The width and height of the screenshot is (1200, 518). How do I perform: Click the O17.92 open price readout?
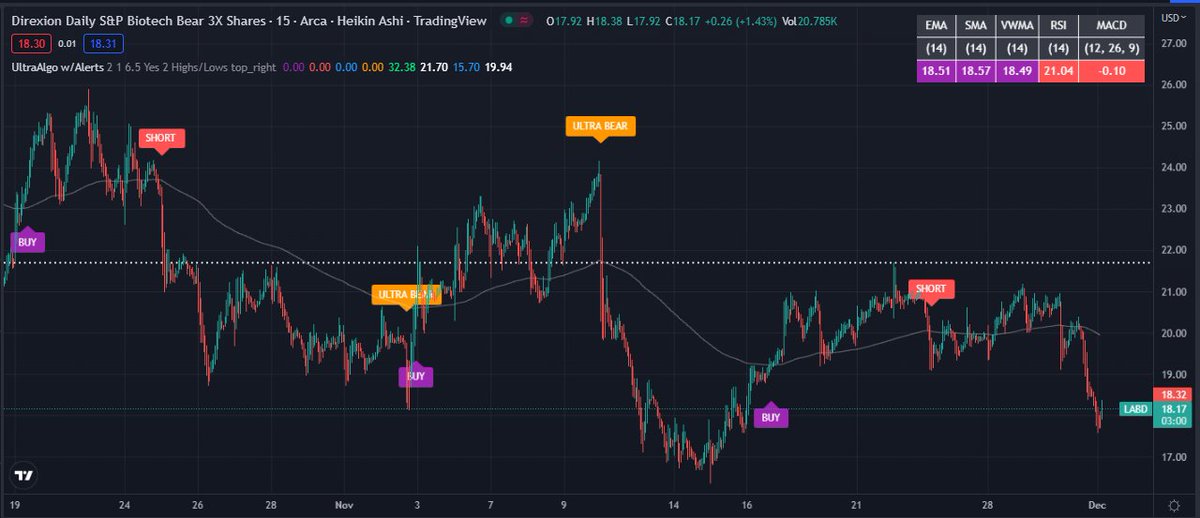(564, 19)
